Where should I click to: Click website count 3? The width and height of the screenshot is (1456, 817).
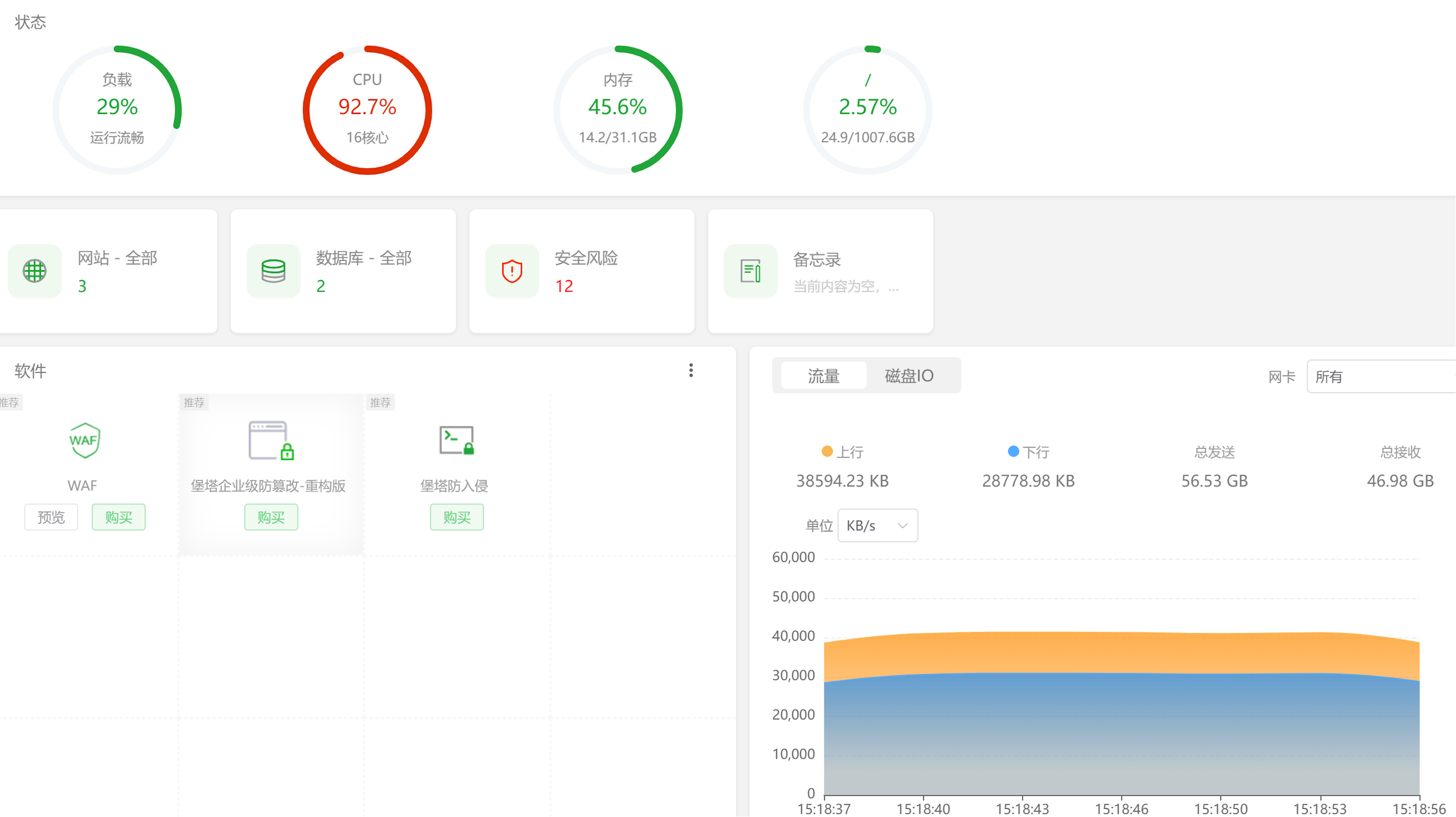(82, 286)
